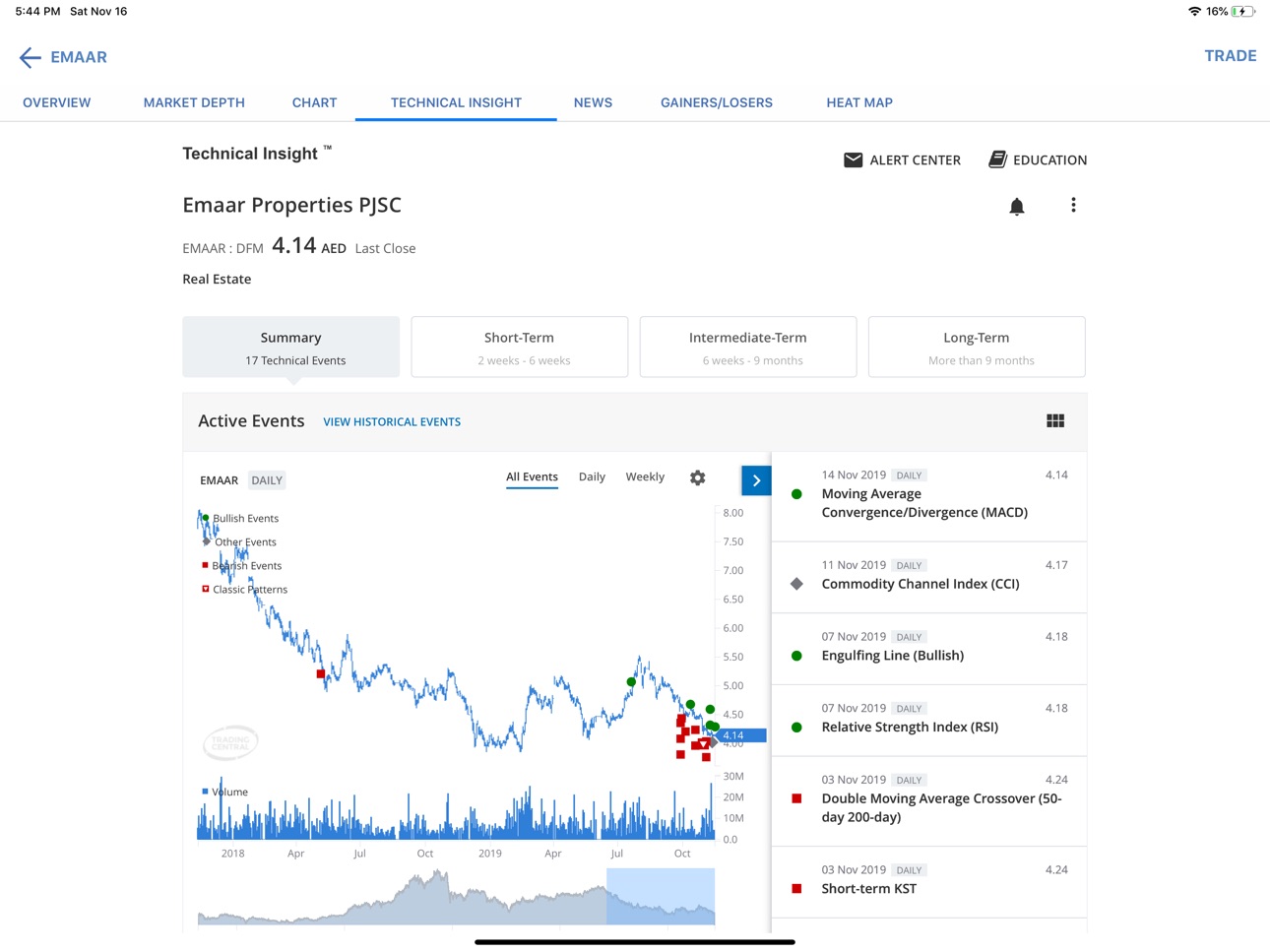The image size is (1270, 952).
Task: Select Intermediate-Term events card
Action: pos(748,347)
